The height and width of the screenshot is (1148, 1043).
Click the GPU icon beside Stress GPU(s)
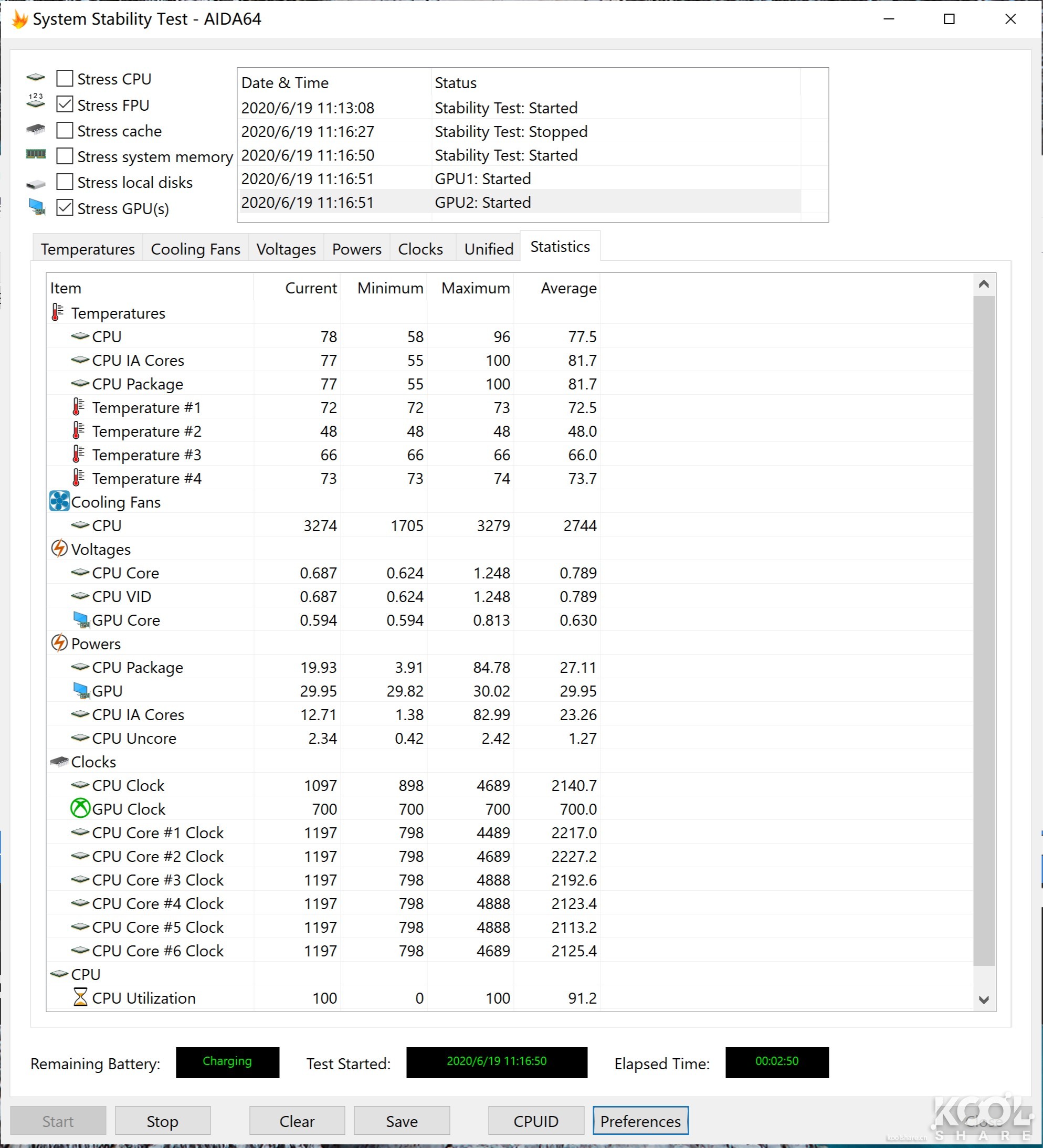pyautogui.click(x=36, y=208)
